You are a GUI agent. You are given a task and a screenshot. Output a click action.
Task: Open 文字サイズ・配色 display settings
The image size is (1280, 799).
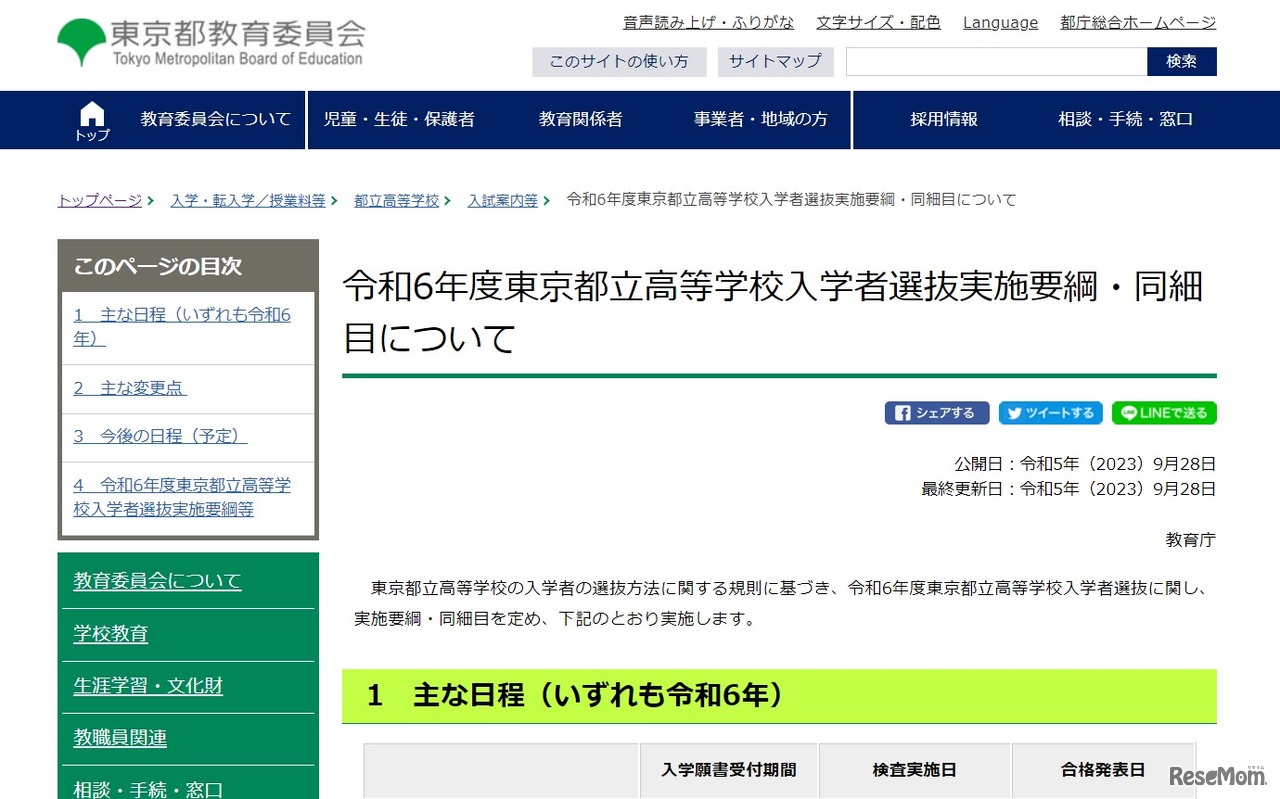878,21
